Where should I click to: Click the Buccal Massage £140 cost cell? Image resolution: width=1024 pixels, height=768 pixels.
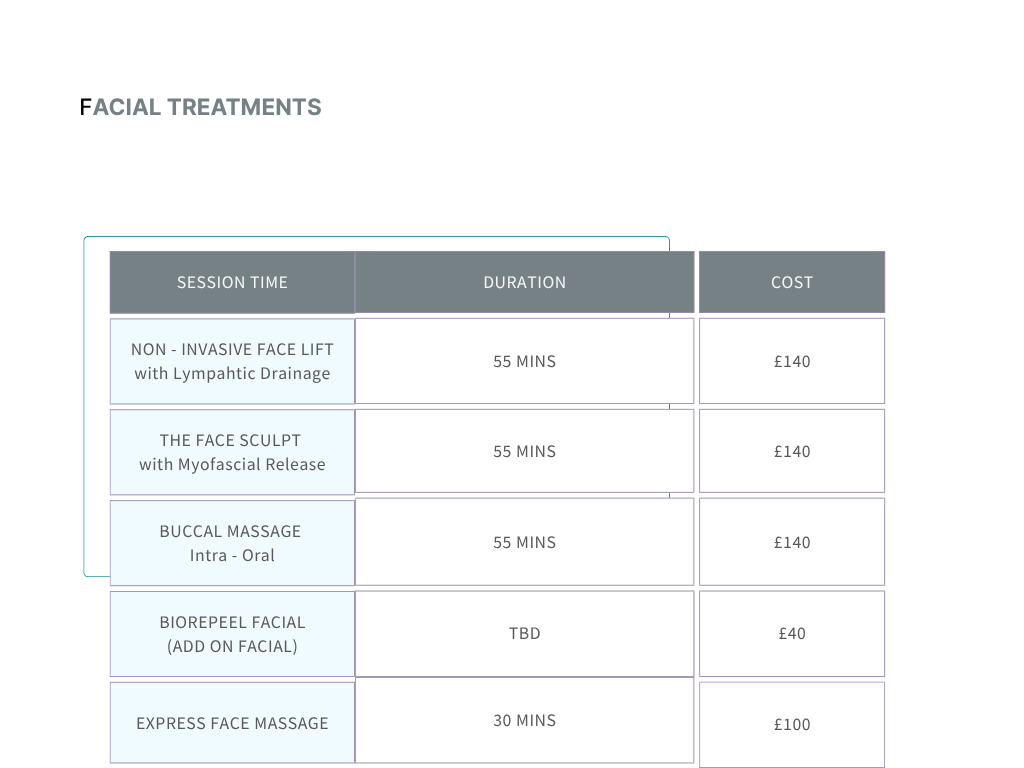[x=792, y=542]
